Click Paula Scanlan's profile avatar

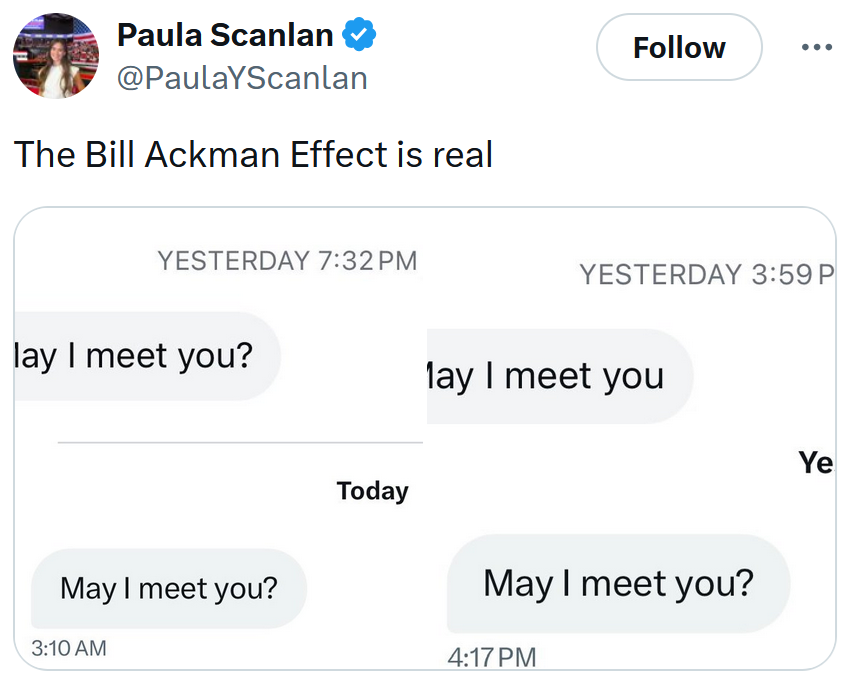tap(56, 55)
